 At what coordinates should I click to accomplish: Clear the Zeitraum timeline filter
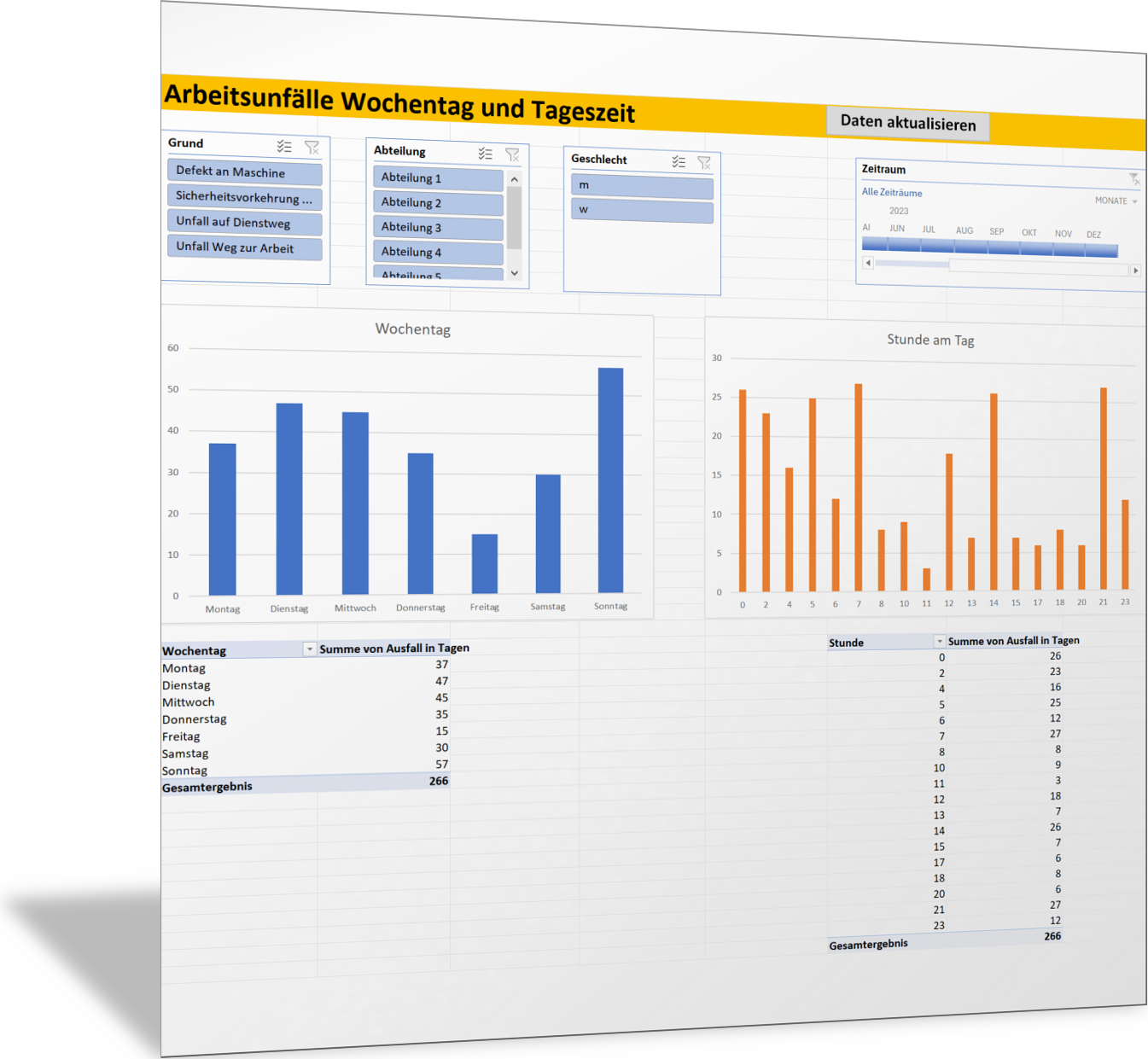[1133, 178]
